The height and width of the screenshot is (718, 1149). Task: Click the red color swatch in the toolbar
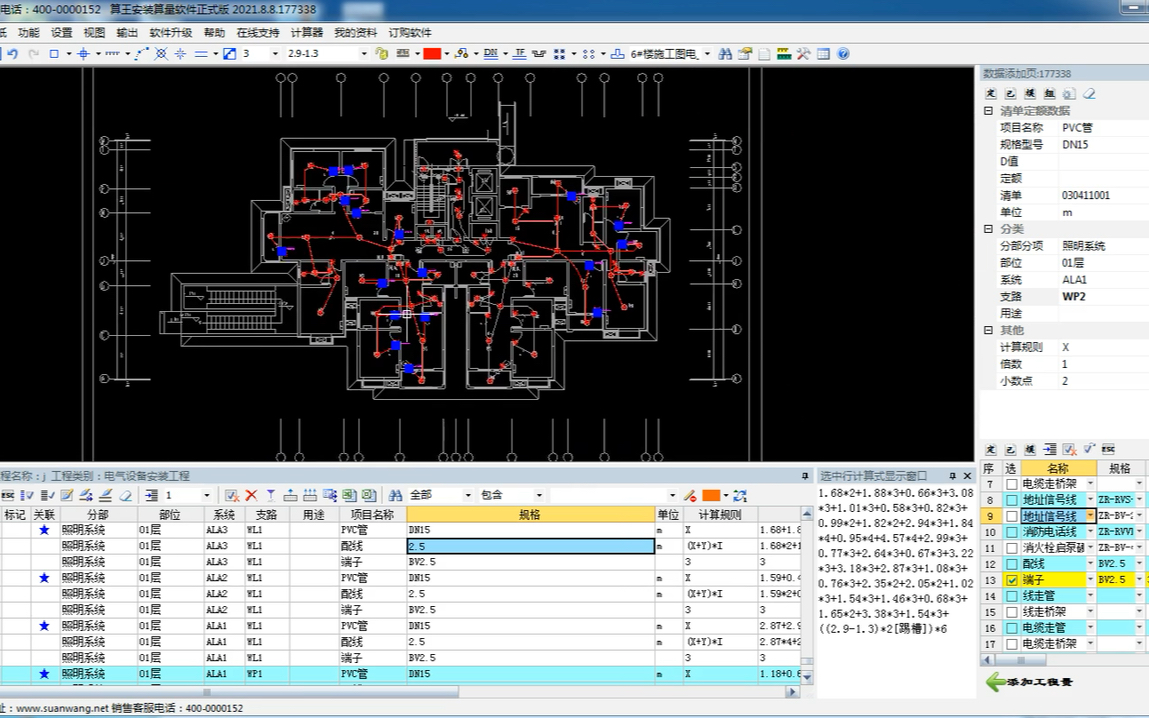tap(432, 53)
